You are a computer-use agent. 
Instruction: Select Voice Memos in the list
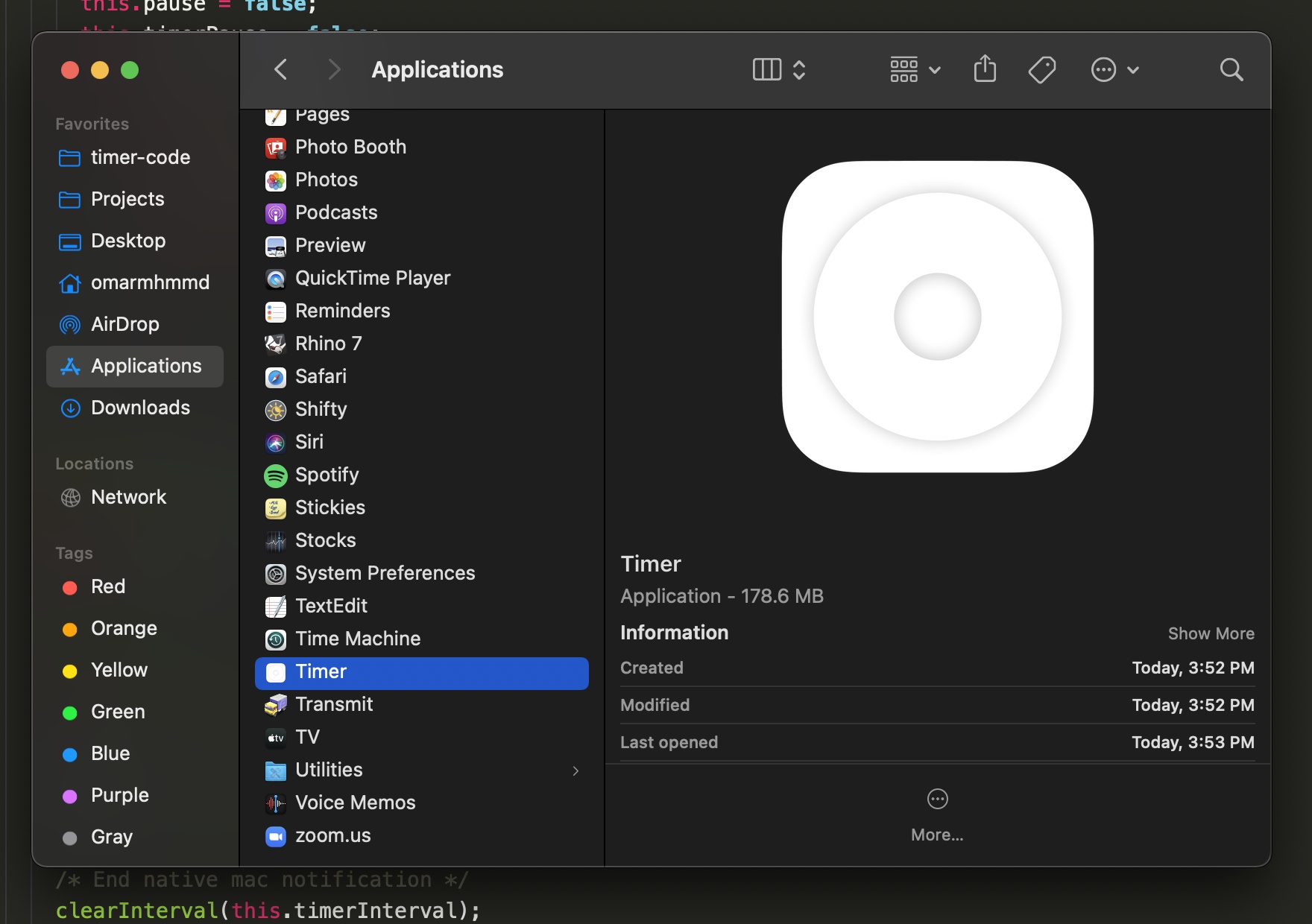click(x=422, y=803)
